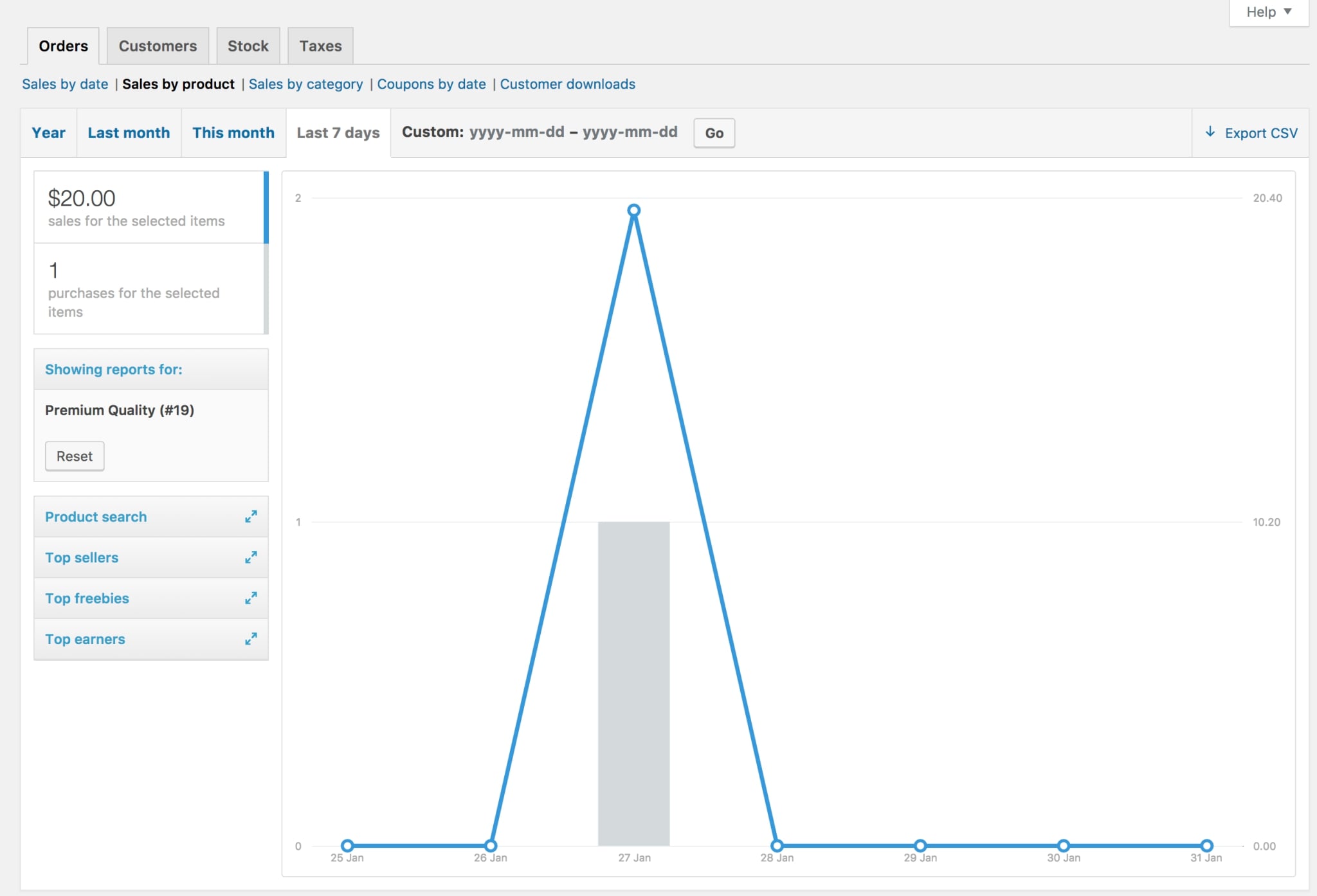The image size is (1317, 896).
Task: Click the Coupons by date input field
Action: (431, 83)
